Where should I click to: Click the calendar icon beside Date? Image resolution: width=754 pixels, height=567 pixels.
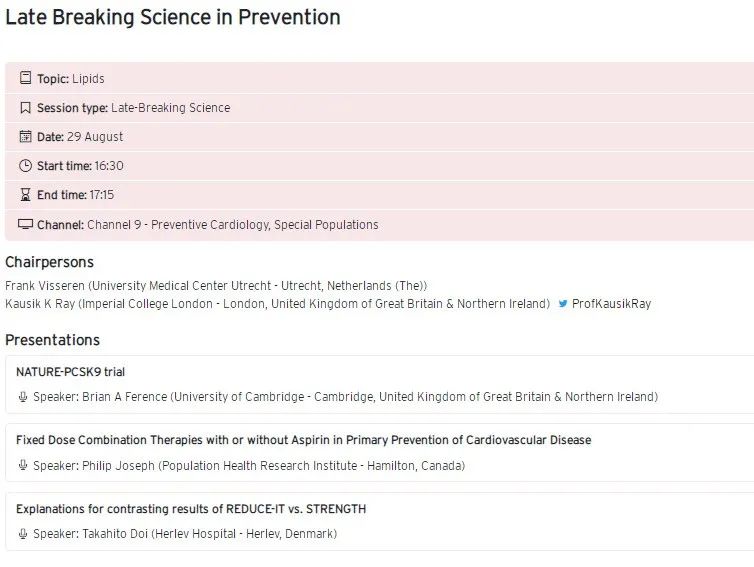coord(25,137)
